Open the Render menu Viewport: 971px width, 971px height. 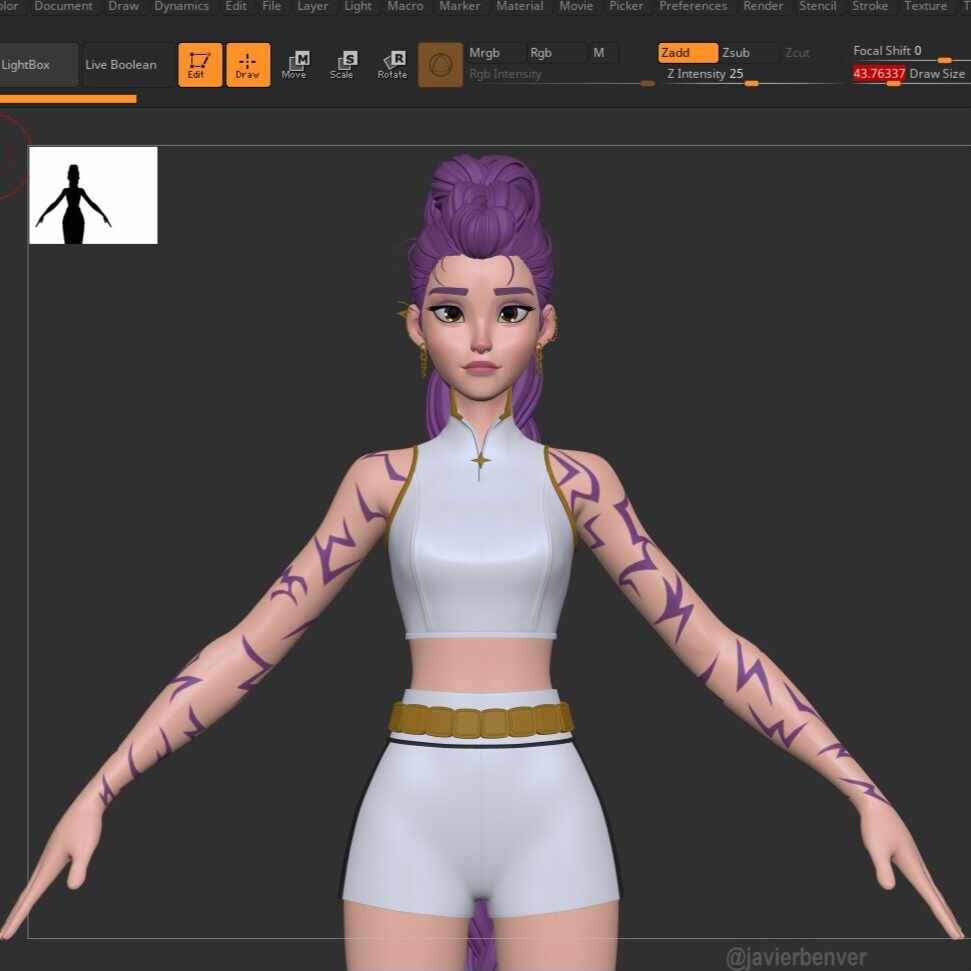763,6
